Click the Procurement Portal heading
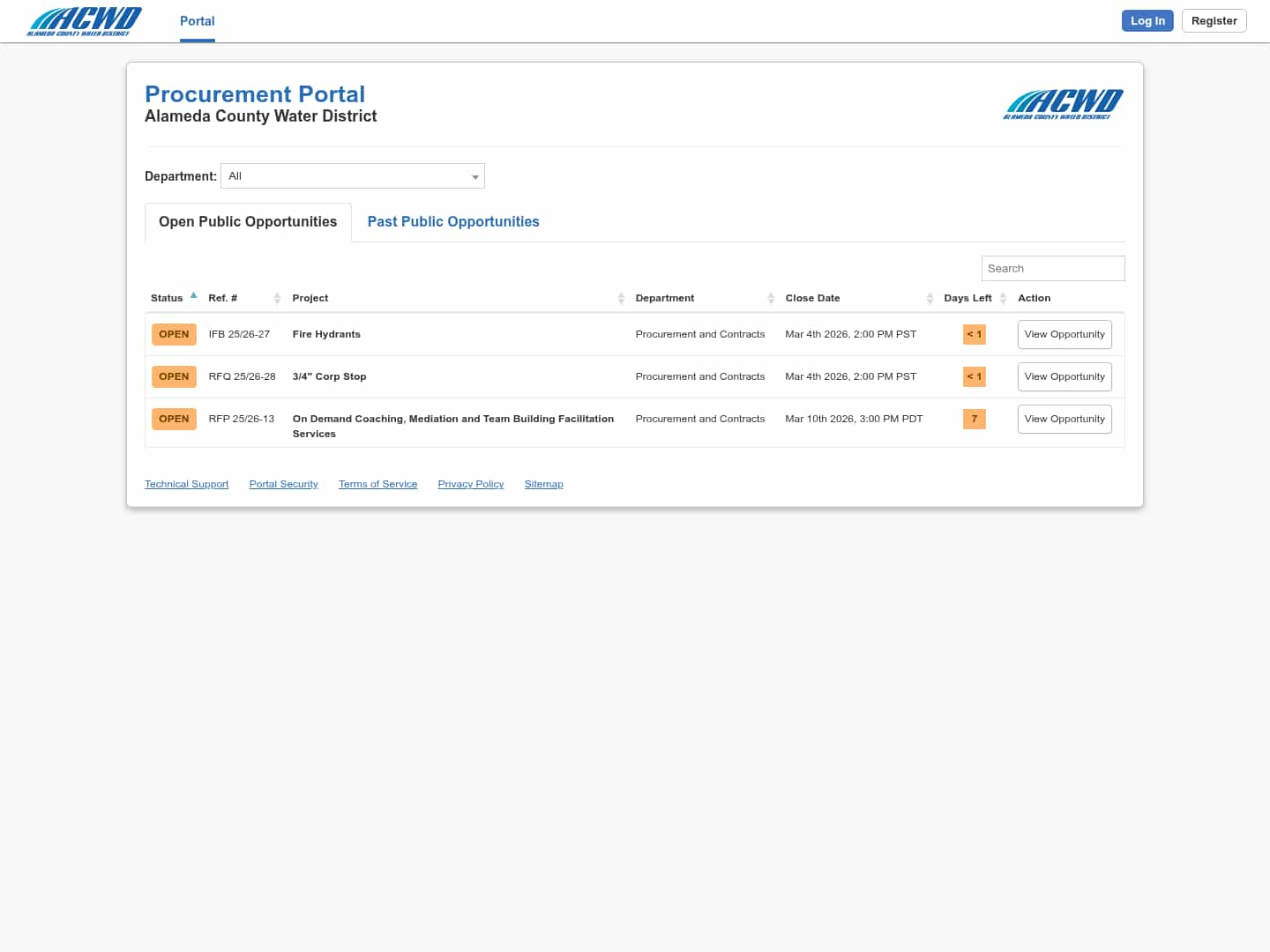The height and width of the screenshot is (952, 1270). [255, 94]
